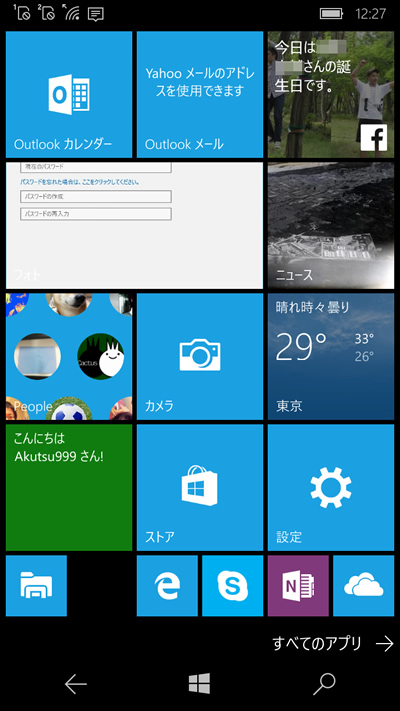Open the OneDrive cloud tile
The image size is (400, 711).
coord(364,586)
